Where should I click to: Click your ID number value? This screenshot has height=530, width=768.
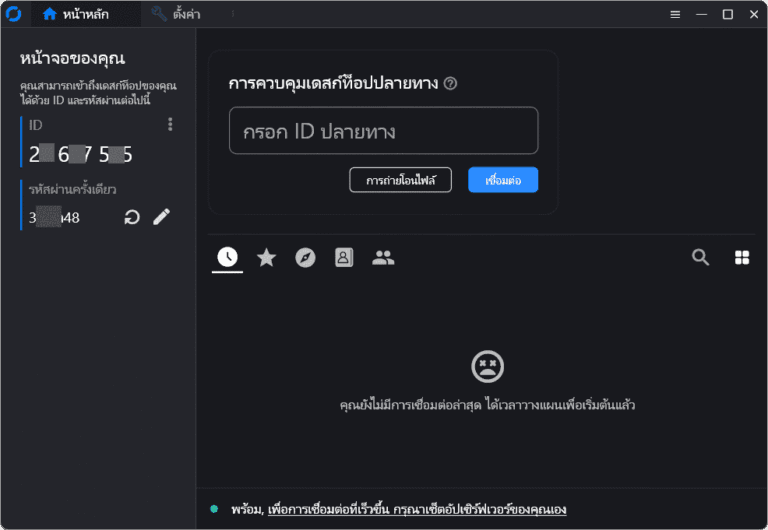coord(81,155)
